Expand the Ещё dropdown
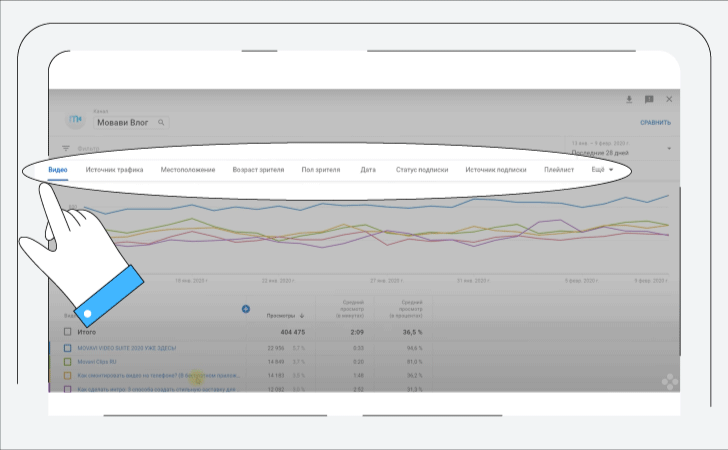Image resolution: width=728 pixels, height=450 pixels. [x=603, y=170]
